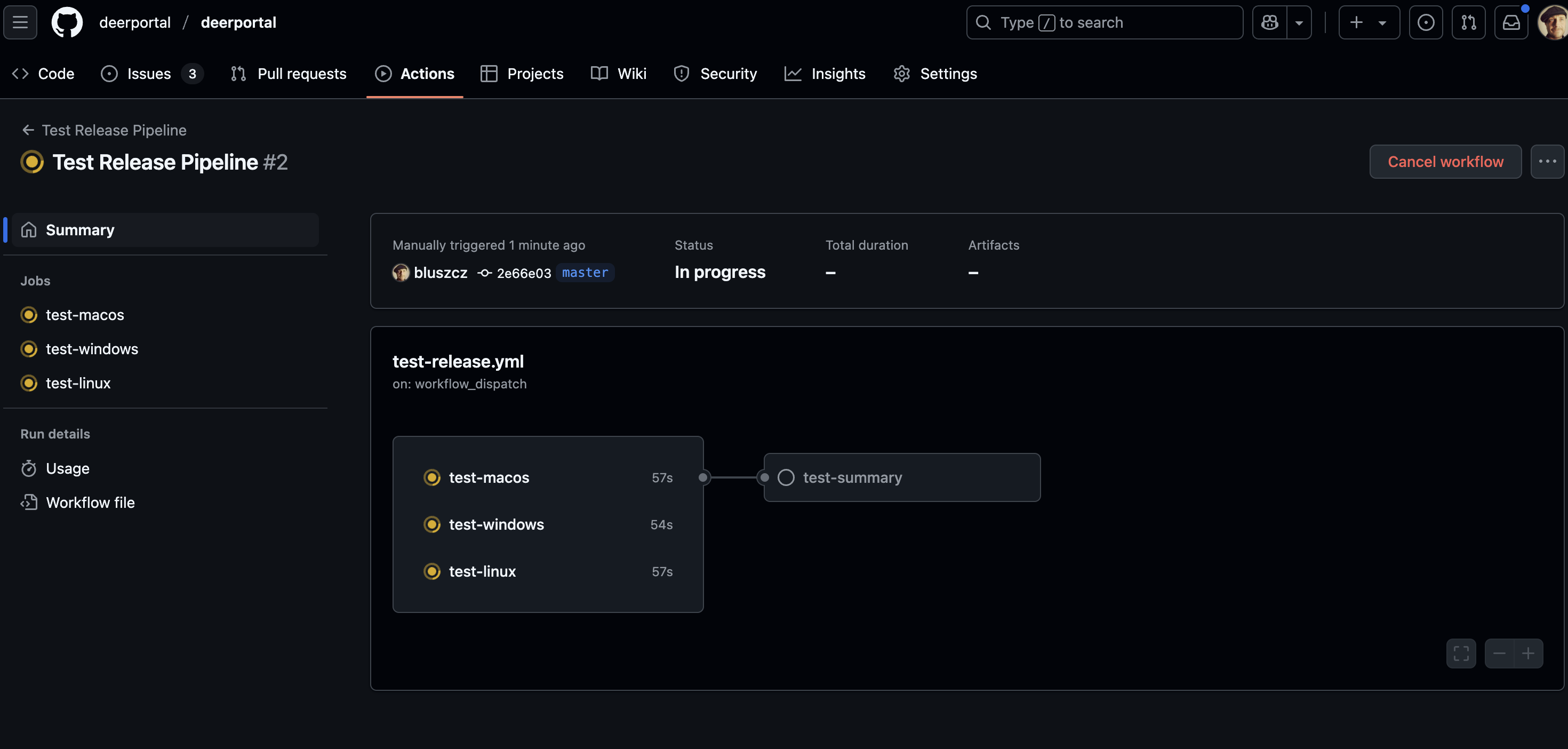
Task: Open bluszcz user profile link
Action: (441, 273)
